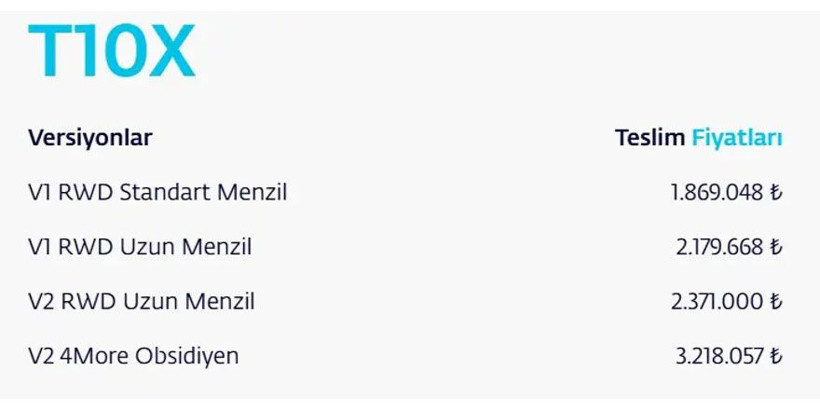Image resolution: width=820 pixels, height=411 pixels.
Task: Click the lira symbol after 2.371.000
Action: coord(776,301)
